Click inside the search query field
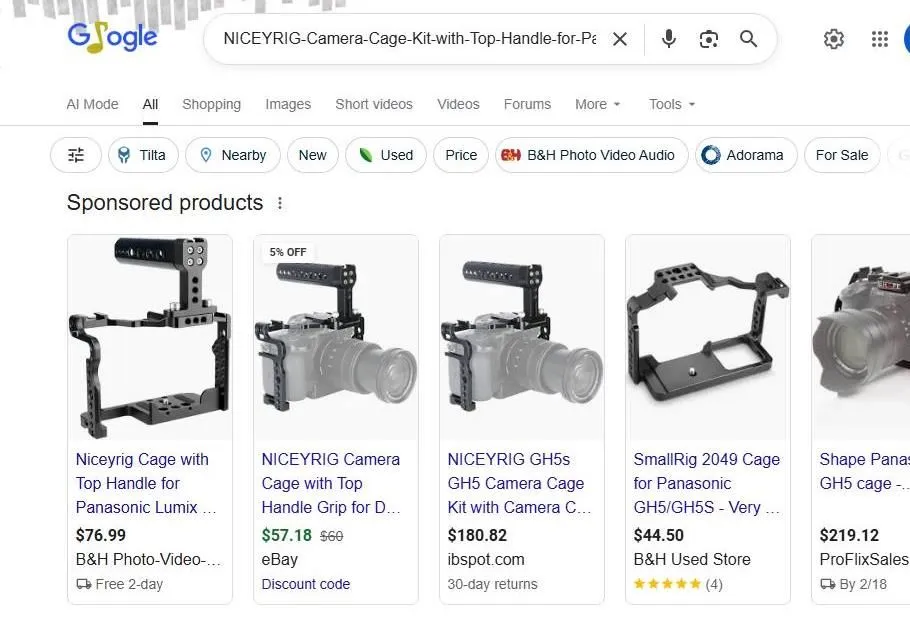Screen dimensions: 910x620 409,39
